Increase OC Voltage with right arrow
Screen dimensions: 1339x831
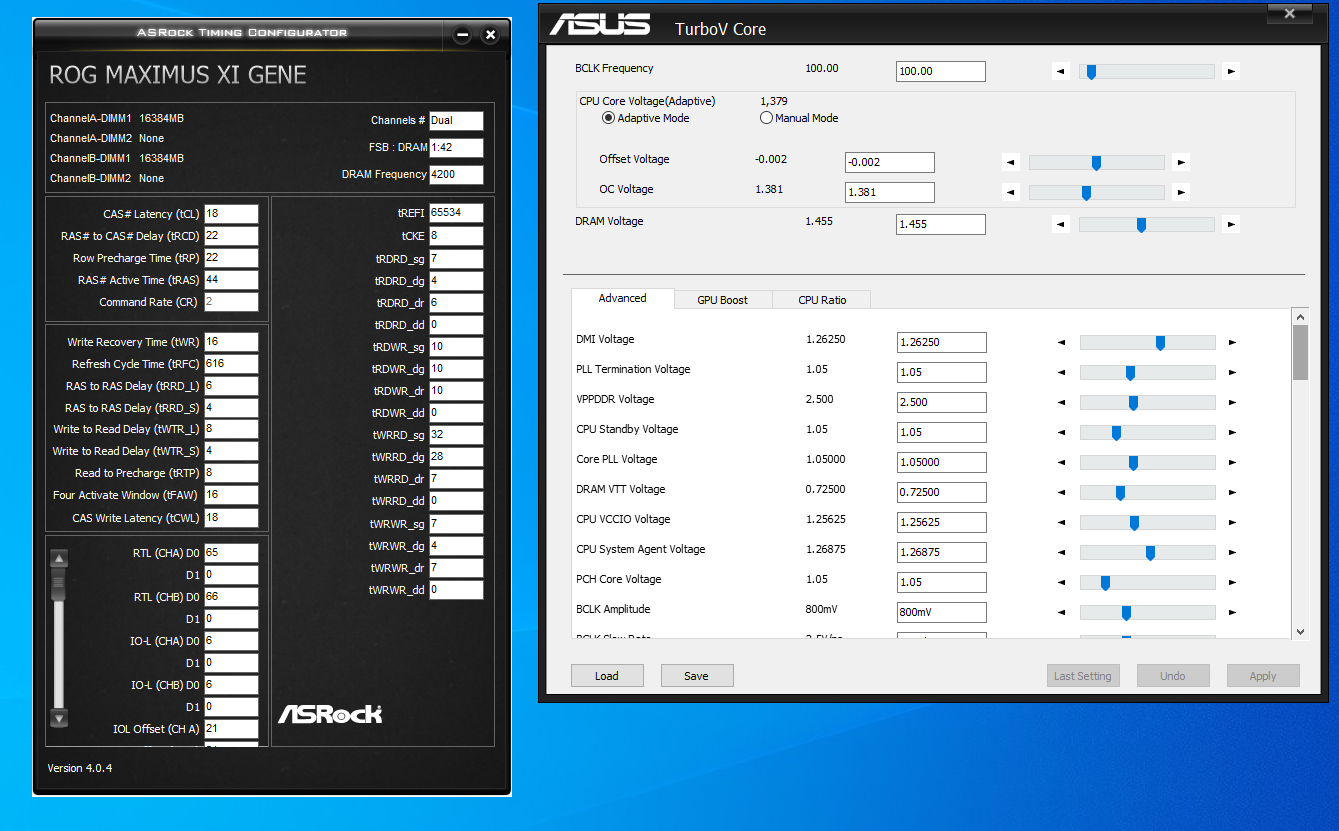pos(1182,192)
